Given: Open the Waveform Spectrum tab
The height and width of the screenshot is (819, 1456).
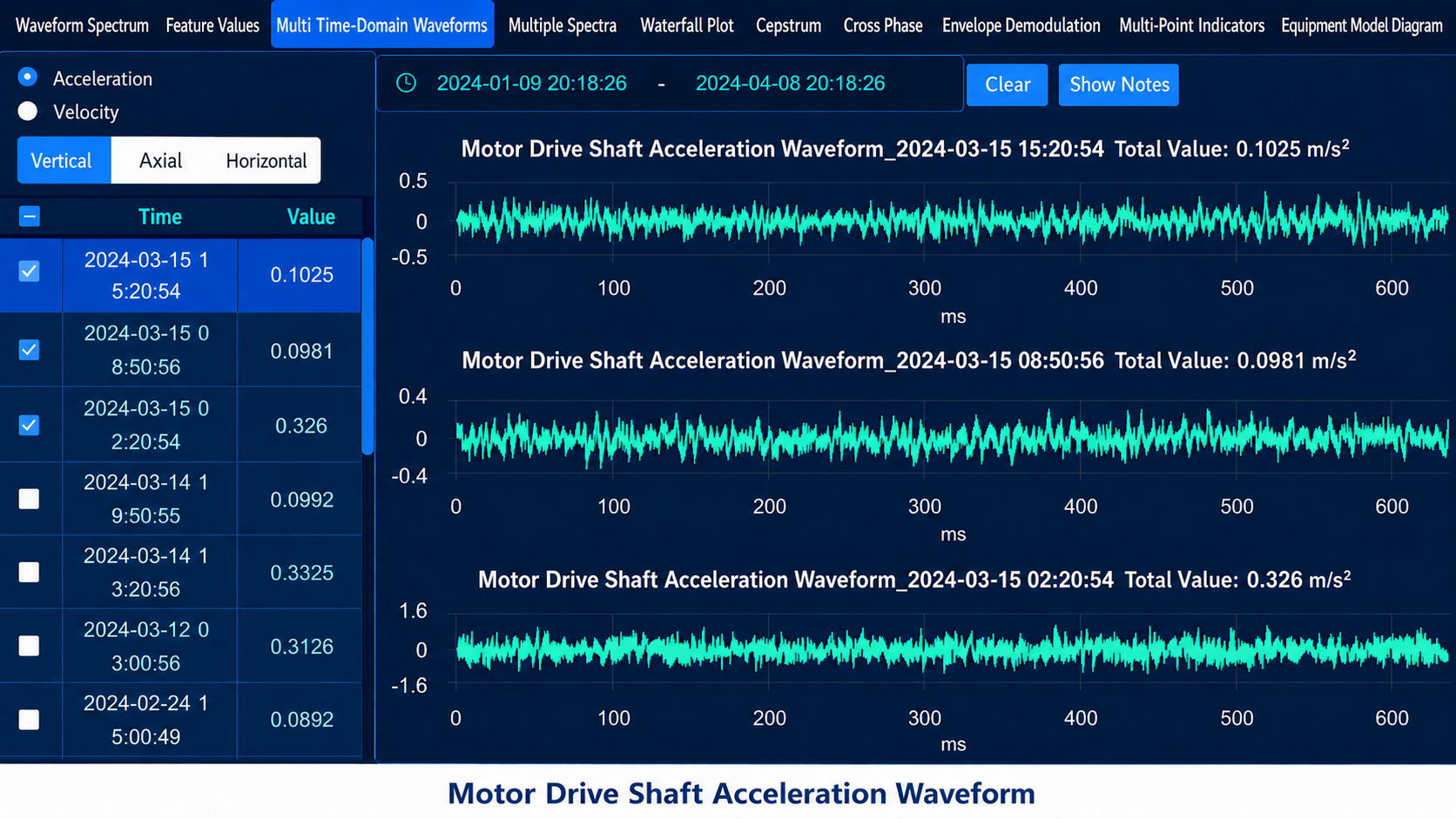Looking at the screenshot, I should click(82, 25).
